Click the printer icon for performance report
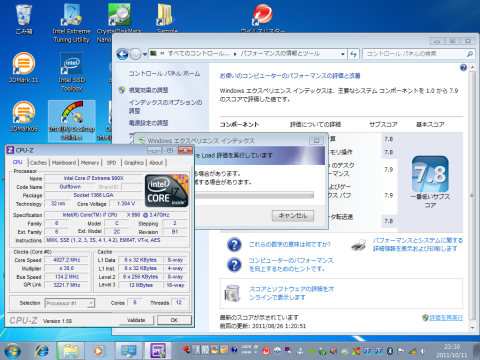The image size is (480, 360). coord(358,245)
